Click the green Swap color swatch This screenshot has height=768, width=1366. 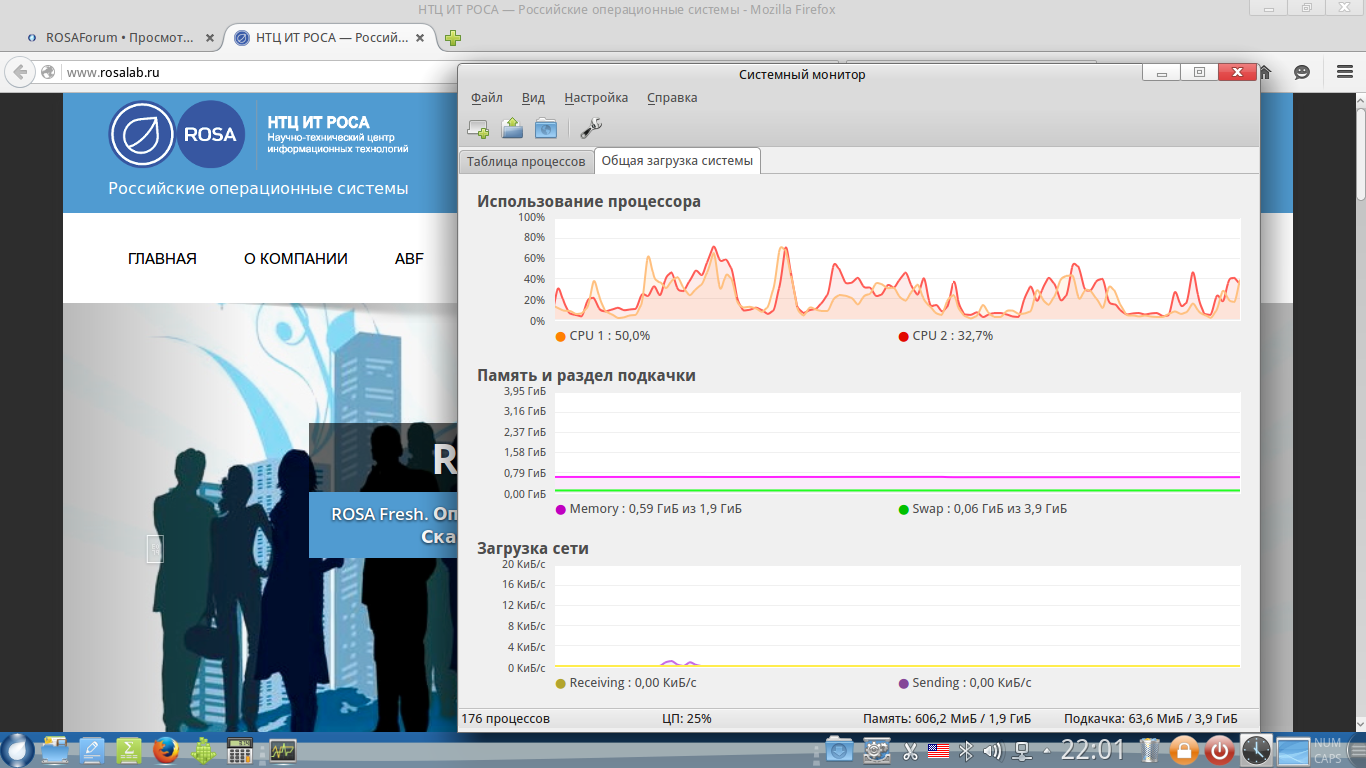click(903, 509)
